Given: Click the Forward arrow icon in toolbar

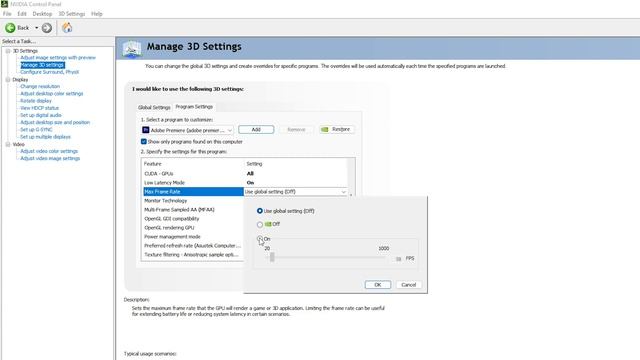Looking at the screenshot, I should pyautogui.click(x=47, y=28).
